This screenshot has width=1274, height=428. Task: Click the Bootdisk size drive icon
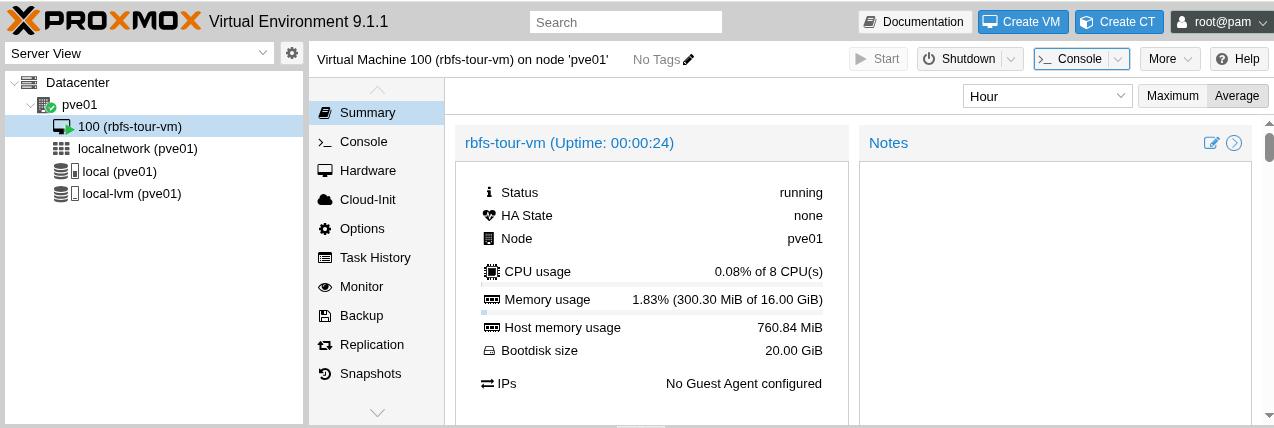[x=489, y=351]
